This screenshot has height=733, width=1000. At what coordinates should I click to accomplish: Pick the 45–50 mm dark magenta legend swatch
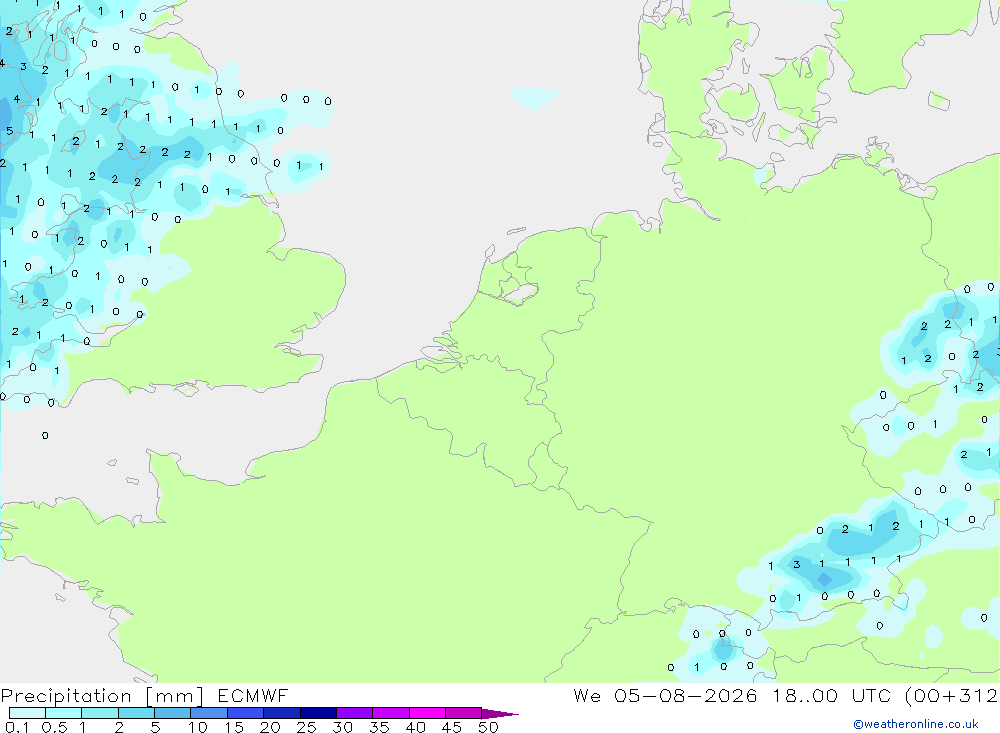[x=464, y=713]
